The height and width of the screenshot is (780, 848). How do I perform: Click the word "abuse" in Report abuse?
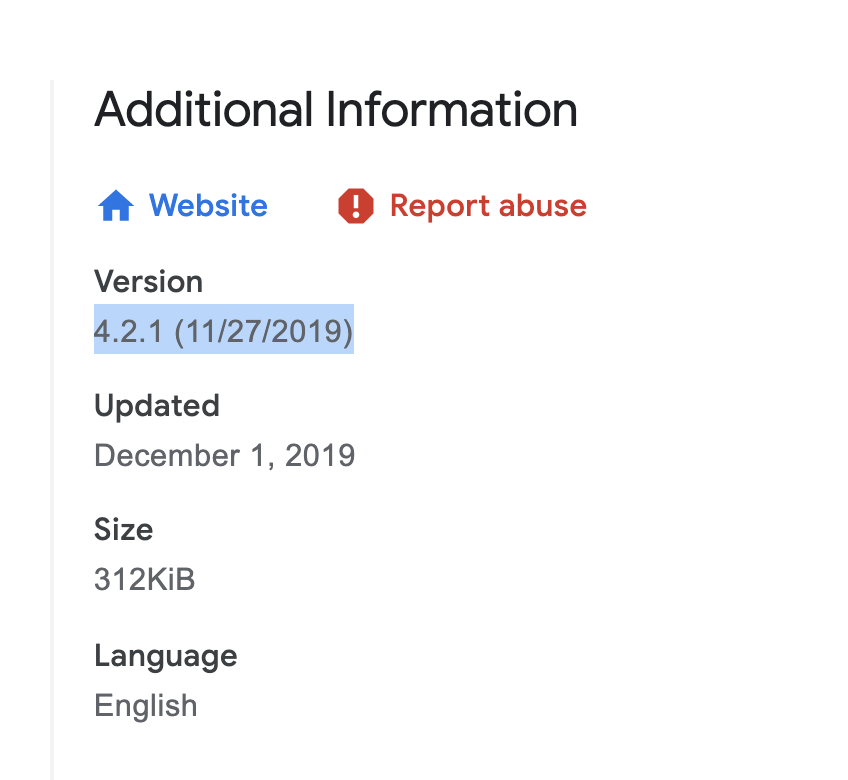tap(543, 206)
